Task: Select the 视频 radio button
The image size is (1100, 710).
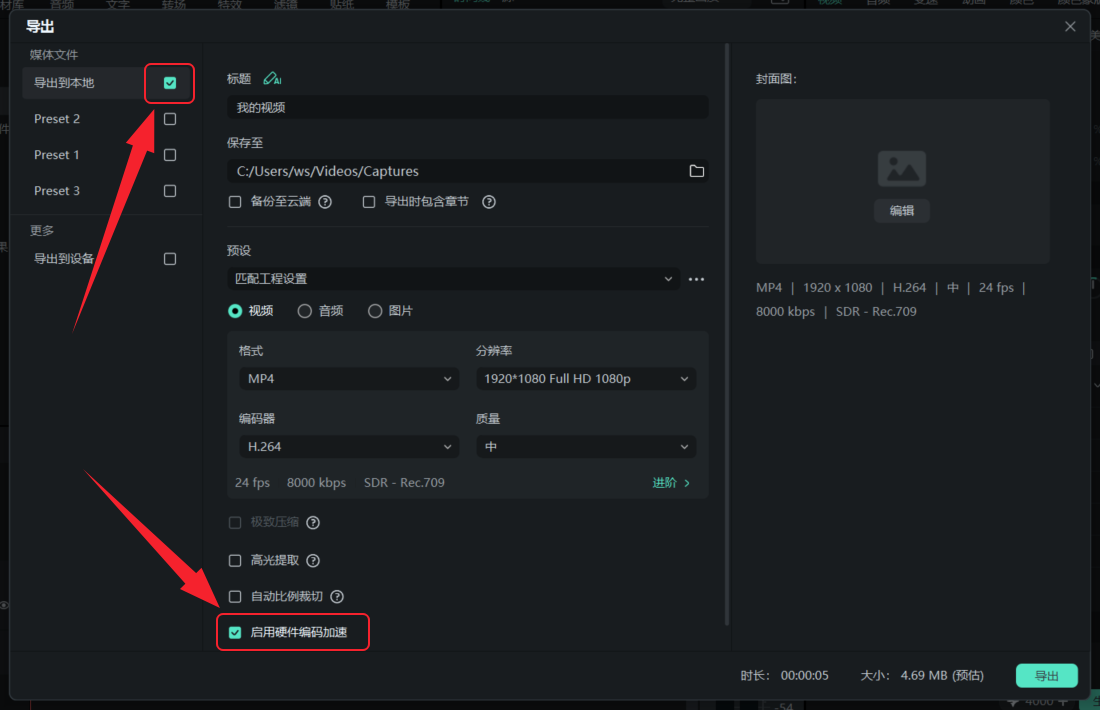Action: (235, 311)
